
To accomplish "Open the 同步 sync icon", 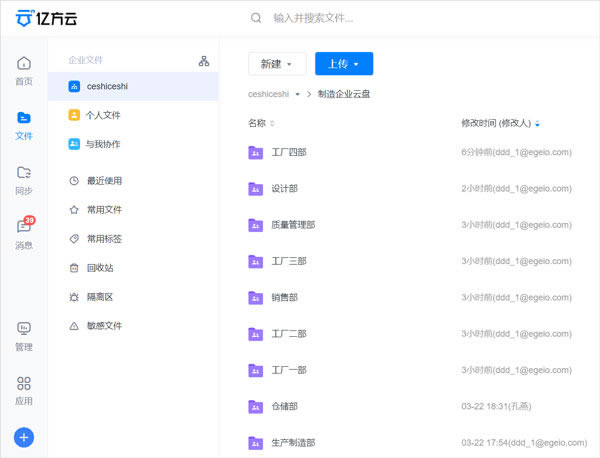I will (24, 179).
